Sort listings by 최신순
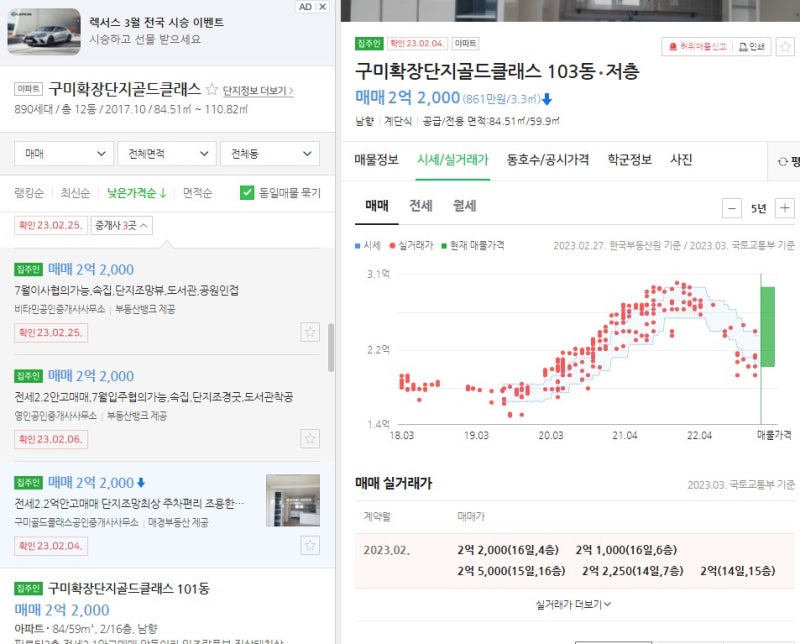 click(75, 193)
